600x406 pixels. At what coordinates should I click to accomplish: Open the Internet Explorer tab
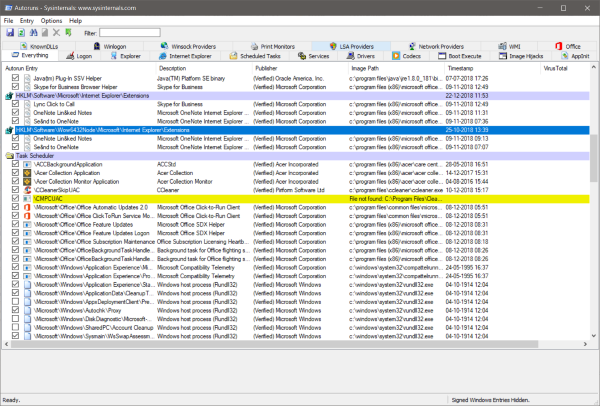(185, 56)
